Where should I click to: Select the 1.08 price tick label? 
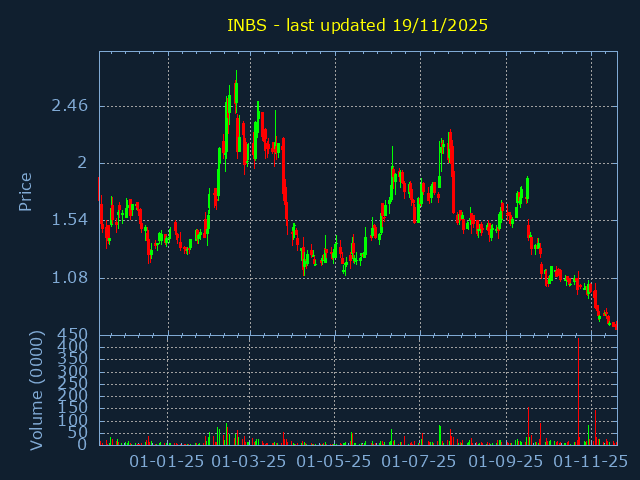pos(69,278)
